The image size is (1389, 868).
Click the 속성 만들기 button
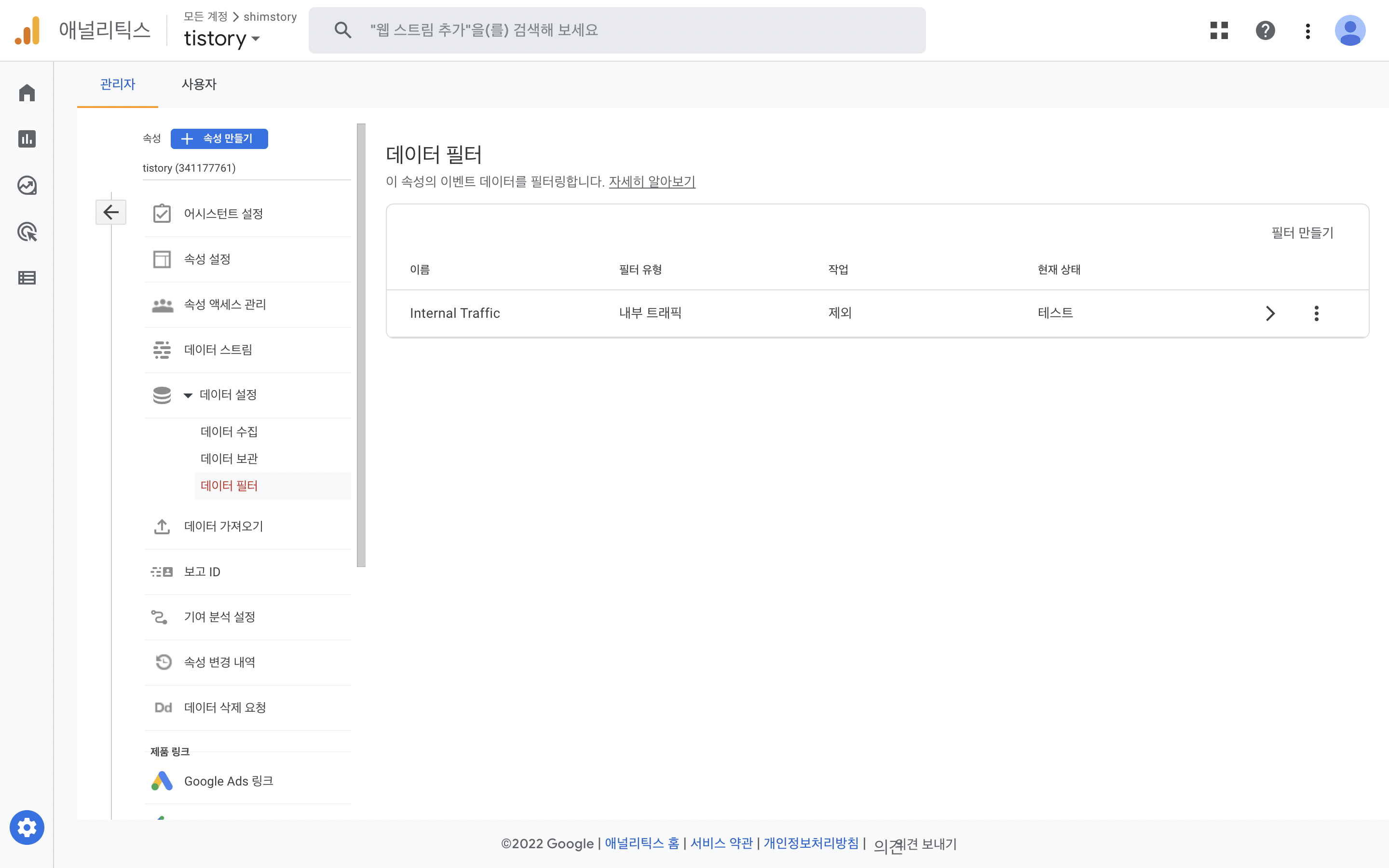coord(219,138)
